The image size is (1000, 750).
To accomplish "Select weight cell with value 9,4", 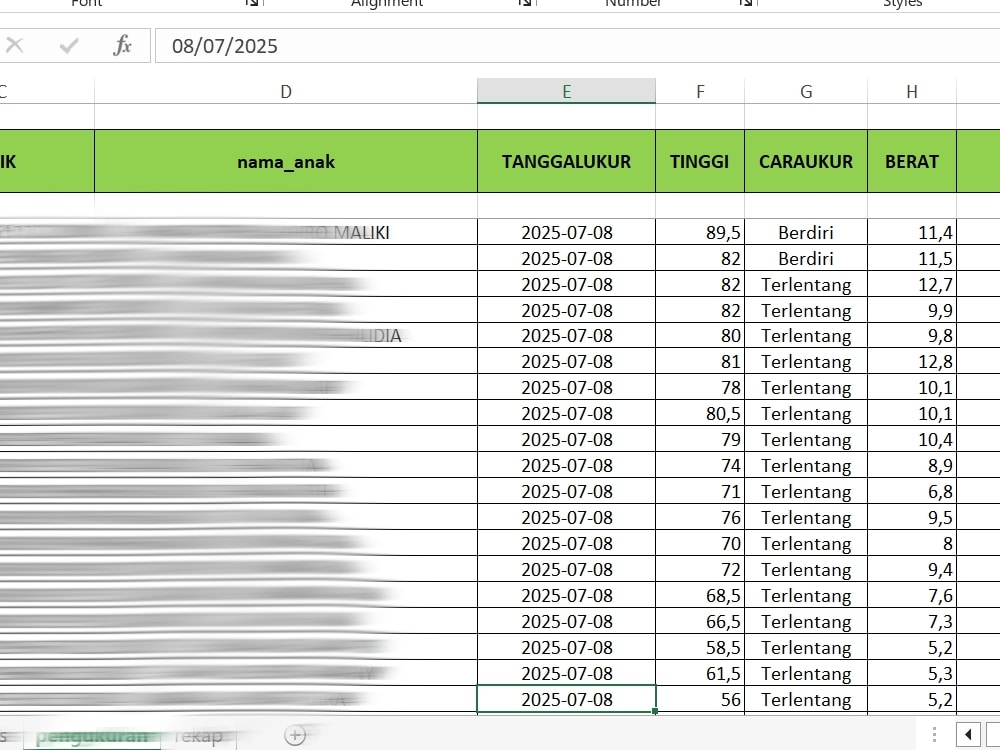I will (912, 569).
